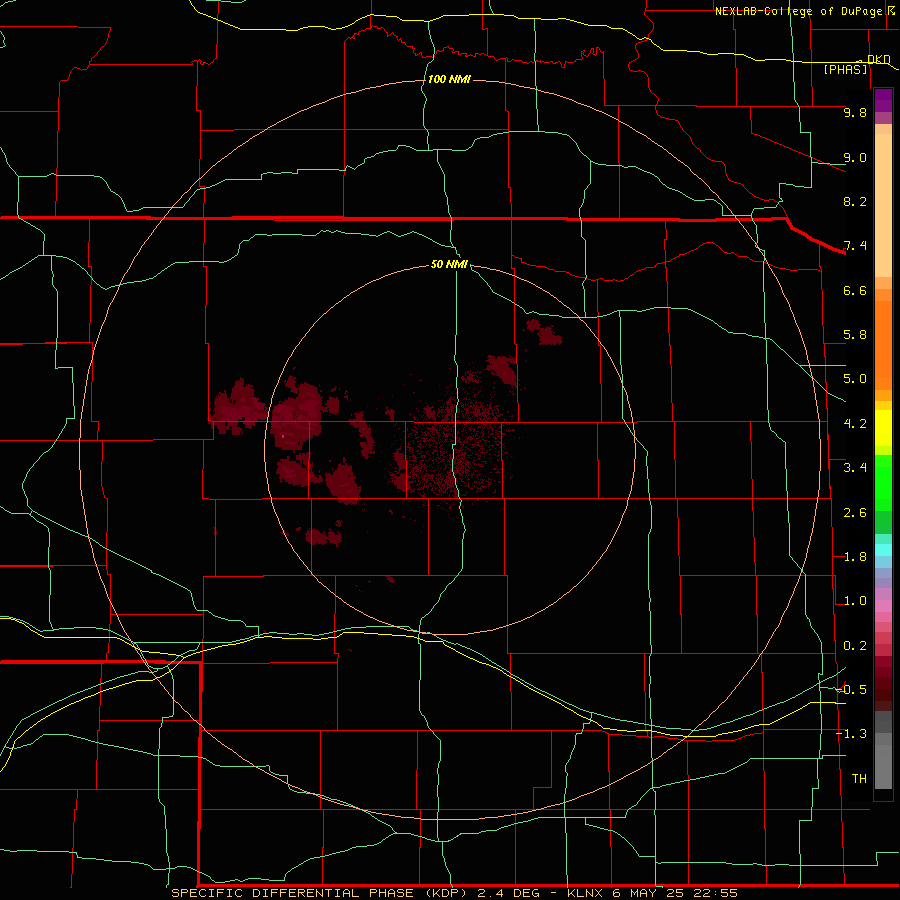The image size is (900, 900).
Task: Click the 9.8 scale value
Action: (855, 113)
